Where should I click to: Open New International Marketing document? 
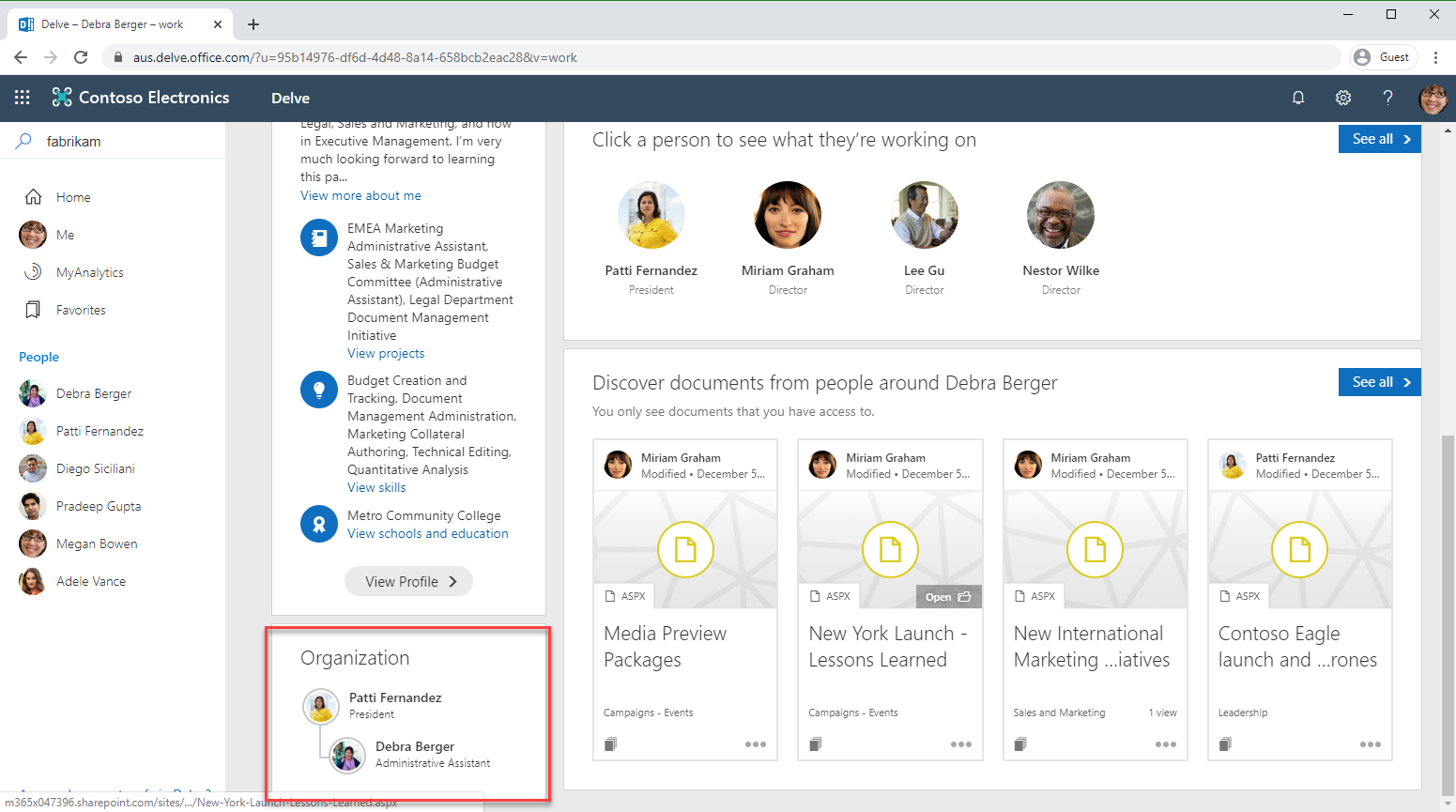click(1092, 647)
